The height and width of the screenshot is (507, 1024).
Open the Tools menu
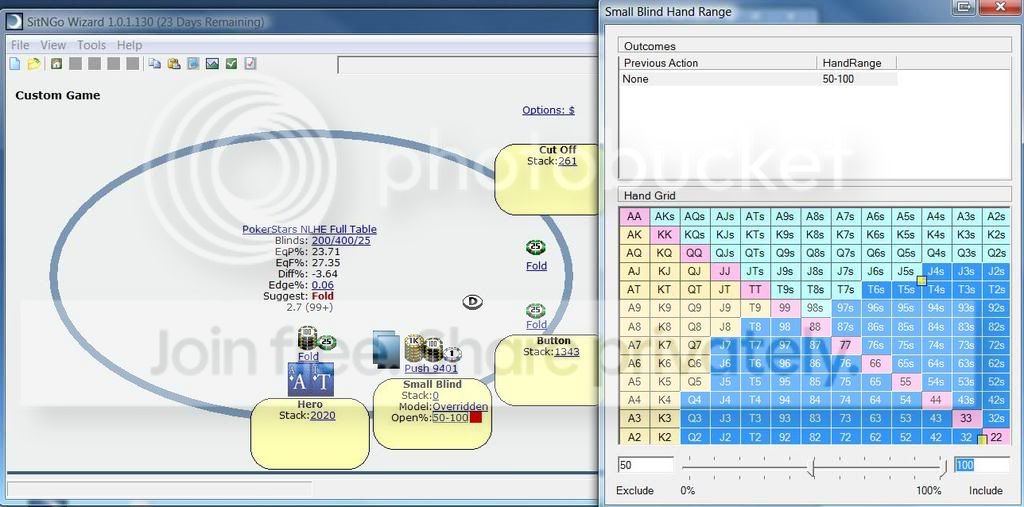click(91, 45)
